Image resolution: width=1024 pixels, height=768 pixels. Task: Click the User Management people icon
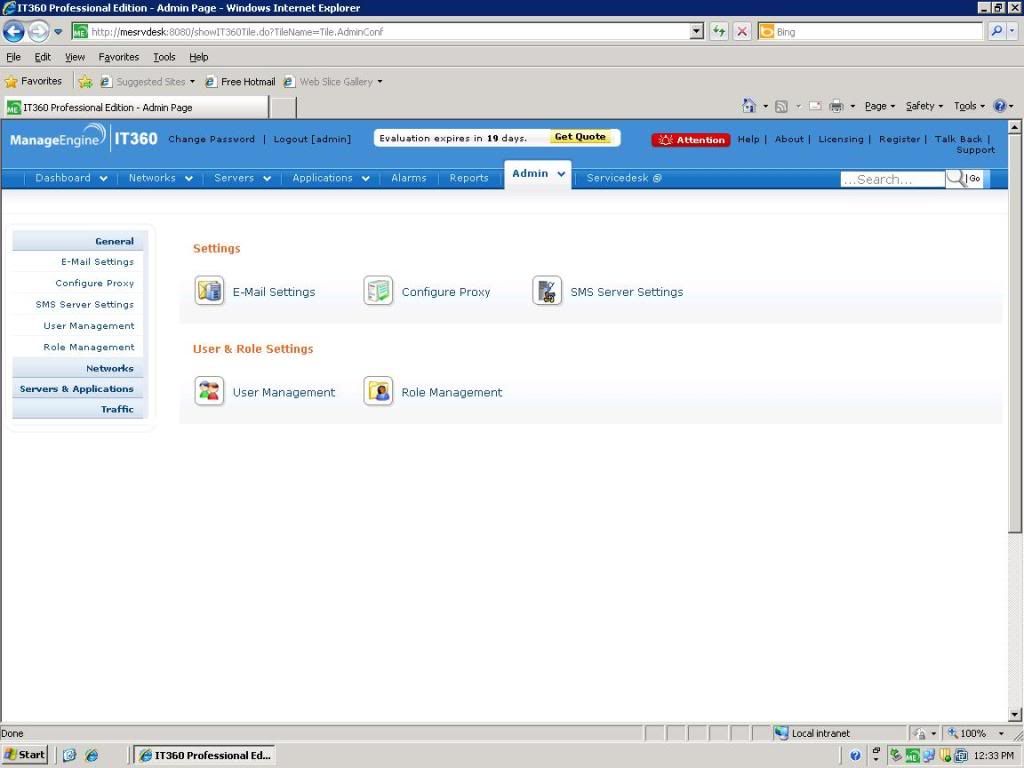click(x=209, y=391)
